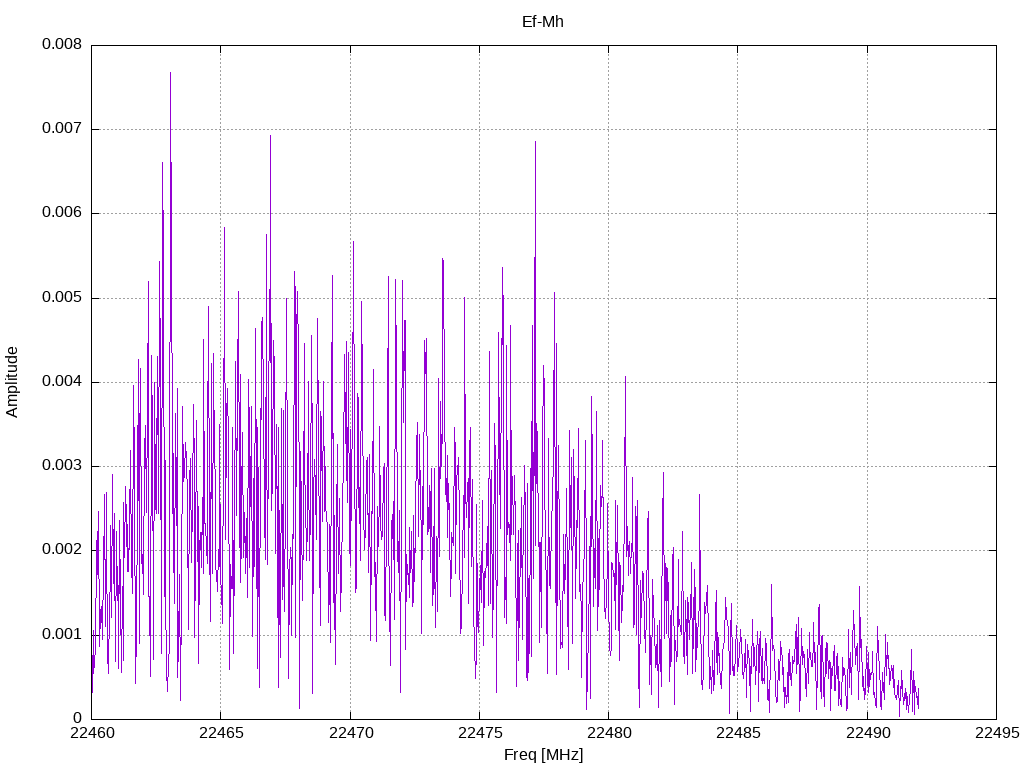Click x-axis tick label 22465

click(221, 733)
